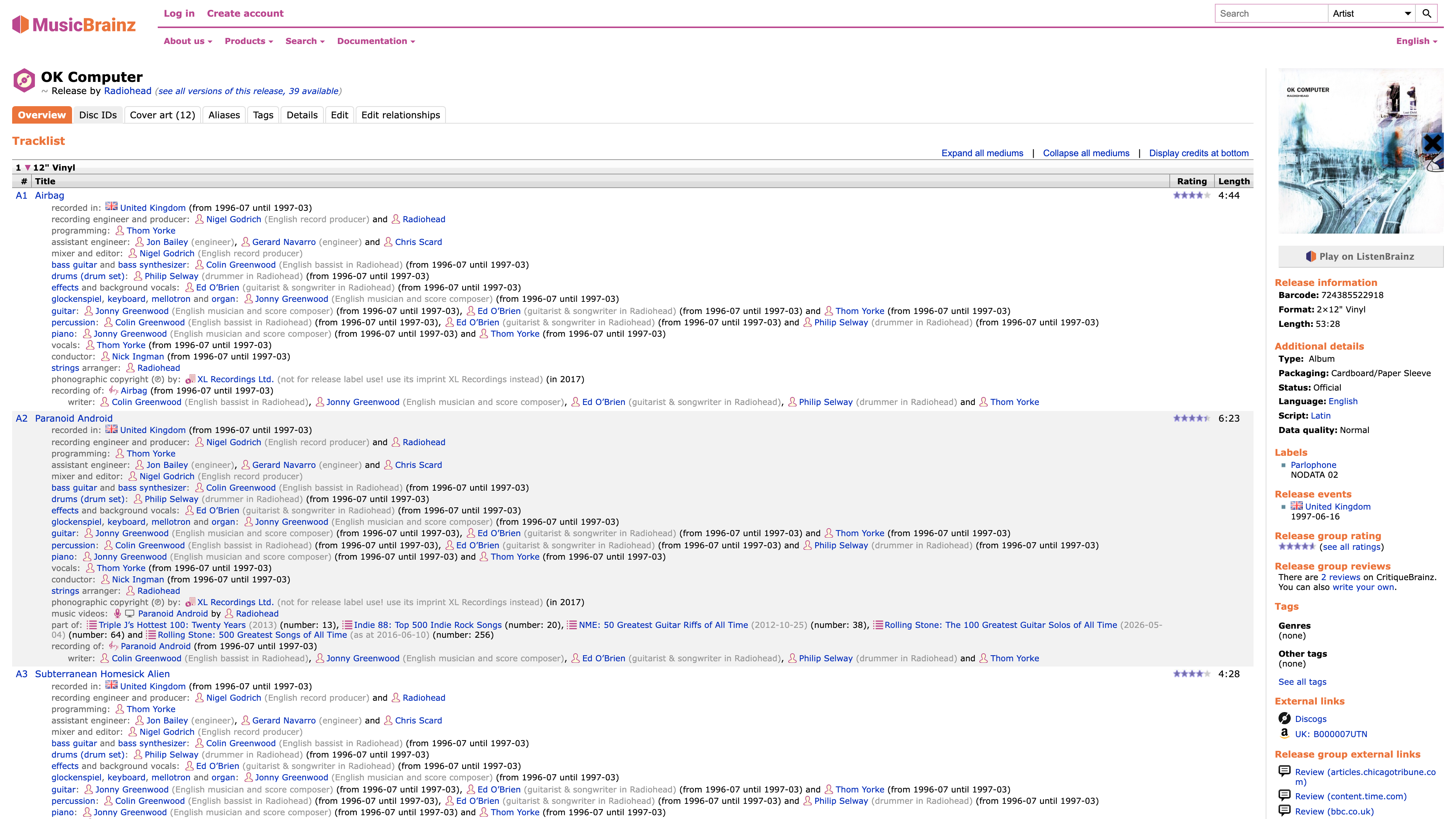The width and height of the screenshot is (1456, 819).
Task: Click the OK Computer cover art thumbnail
Action: 1360,151
